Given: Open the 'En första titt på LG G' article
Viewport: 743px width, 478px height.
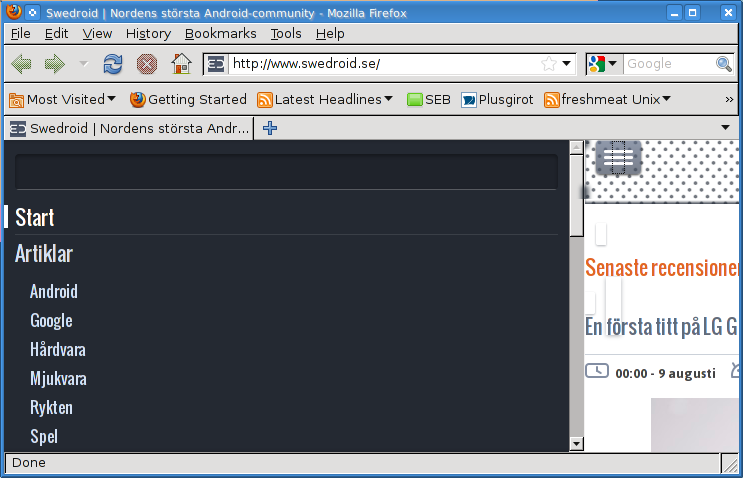Looking at the screenshot, I should (x=661, y=327).
